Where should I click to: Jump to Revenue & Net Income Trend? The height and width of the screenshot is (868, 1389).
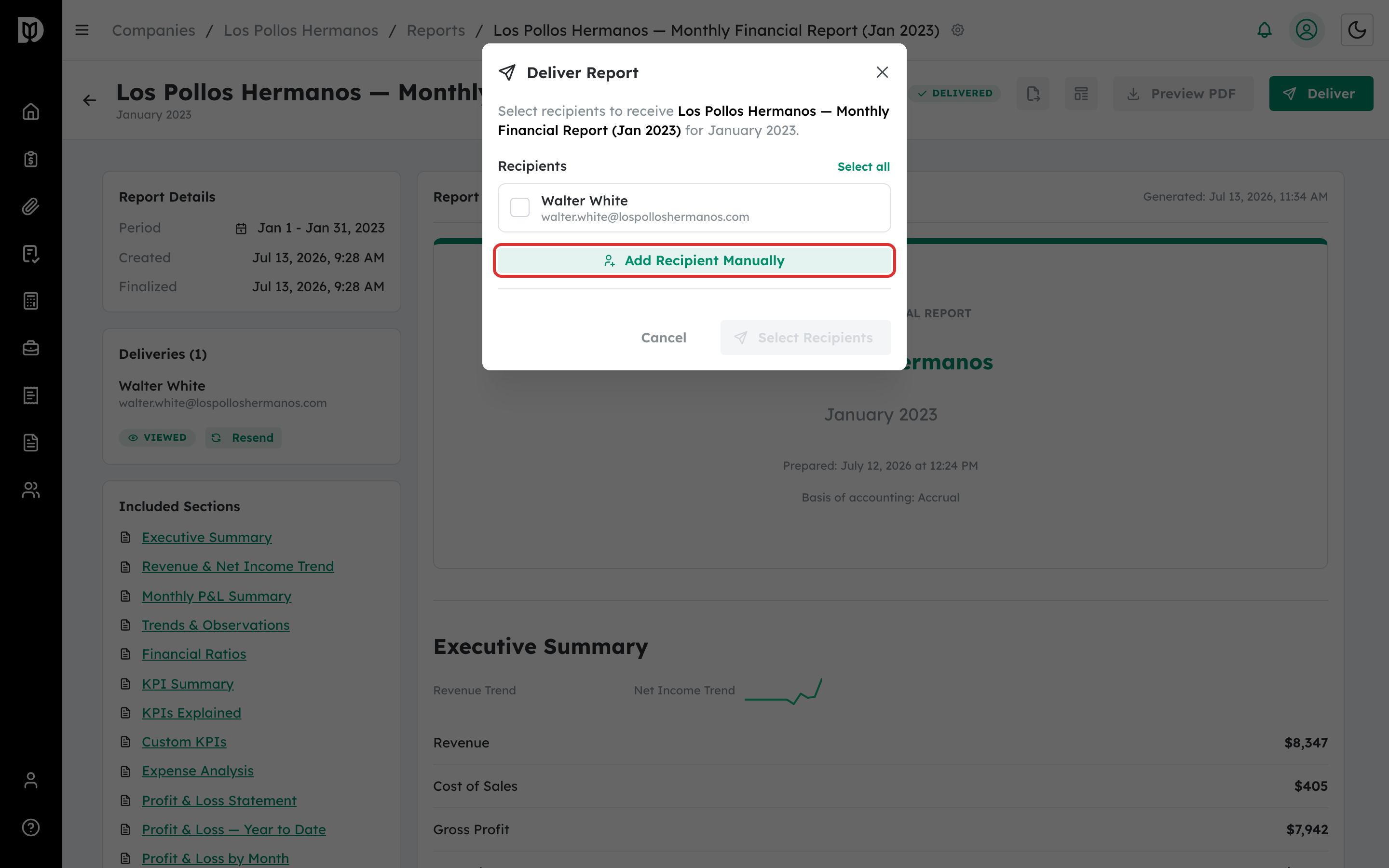238,566
